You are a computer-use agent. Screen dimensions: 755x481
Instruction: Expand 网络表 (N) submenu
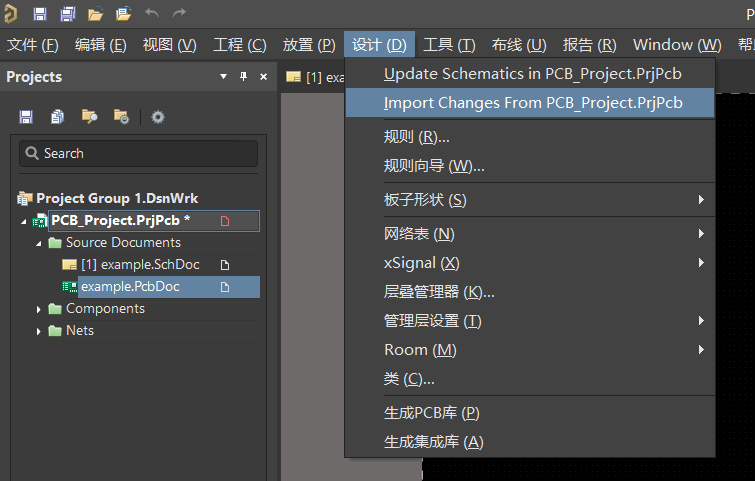pos(530,234)
